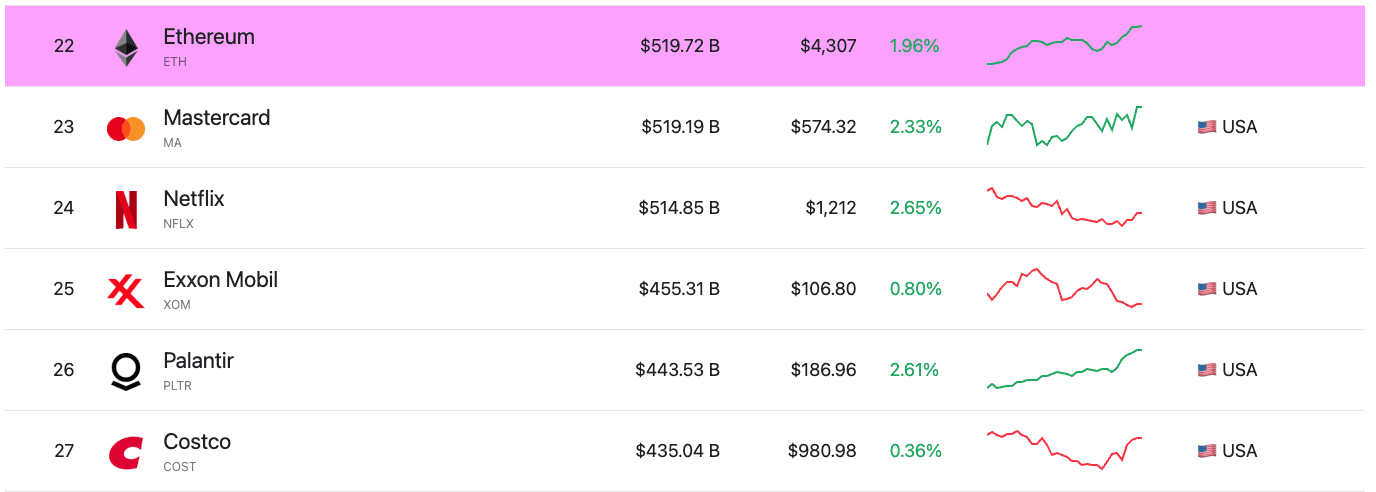Open the Ethereum company name link
The width and height of the screenshot is (1376, 492).
[x=209, y=37]
